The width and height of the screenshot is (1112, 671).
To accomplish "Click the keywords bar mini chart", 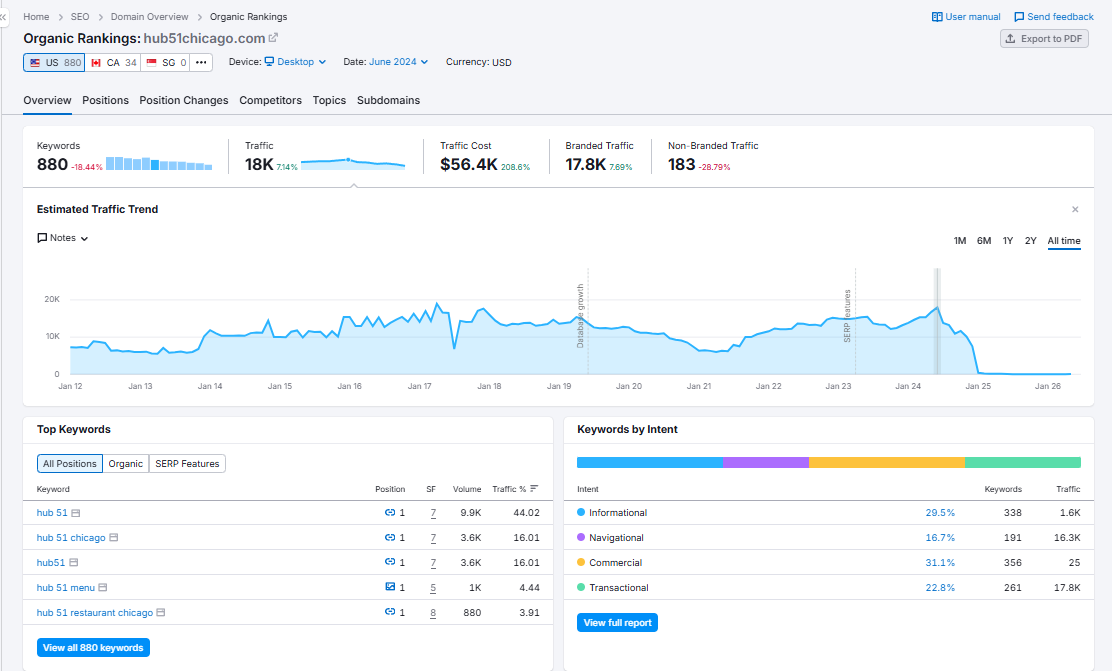I will 159,164.
